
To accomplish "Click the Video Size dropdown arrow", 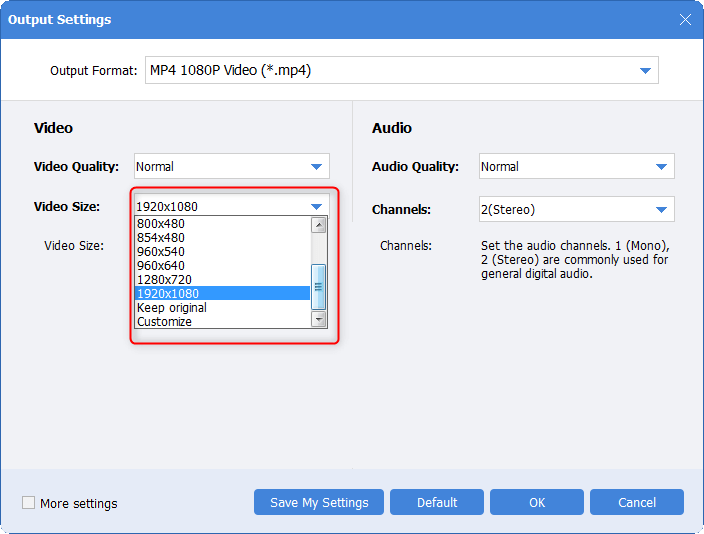I will pyautogui.click(x=316, y=207).
